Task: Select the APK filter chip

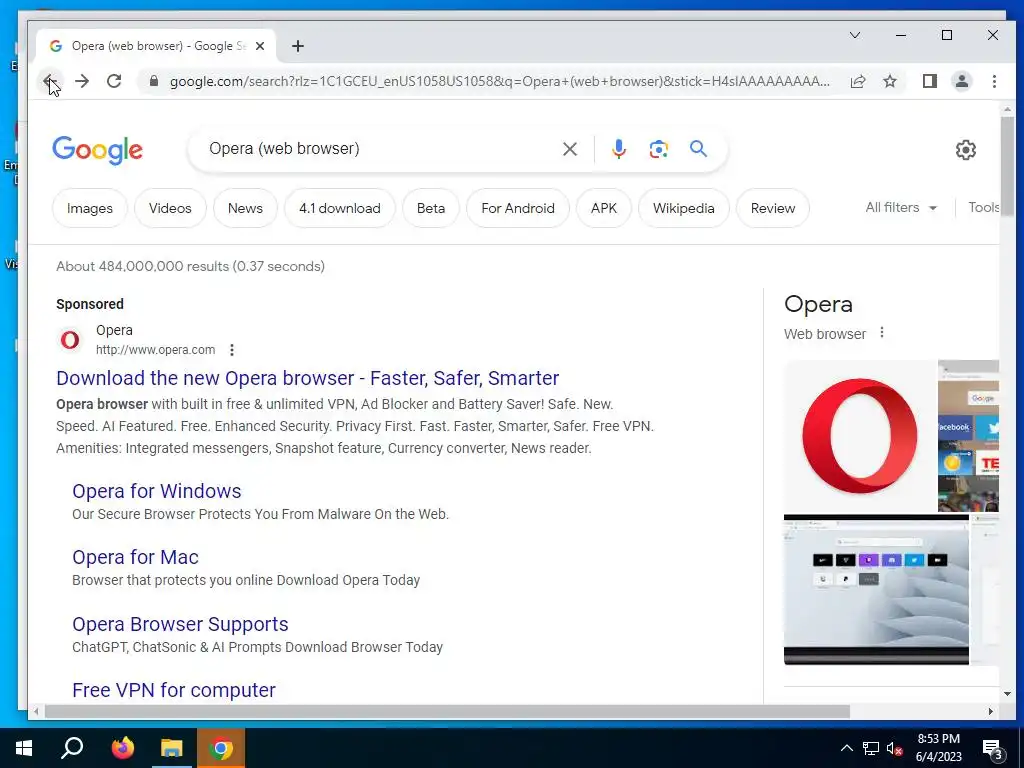Action: click(x=604, y=208)
